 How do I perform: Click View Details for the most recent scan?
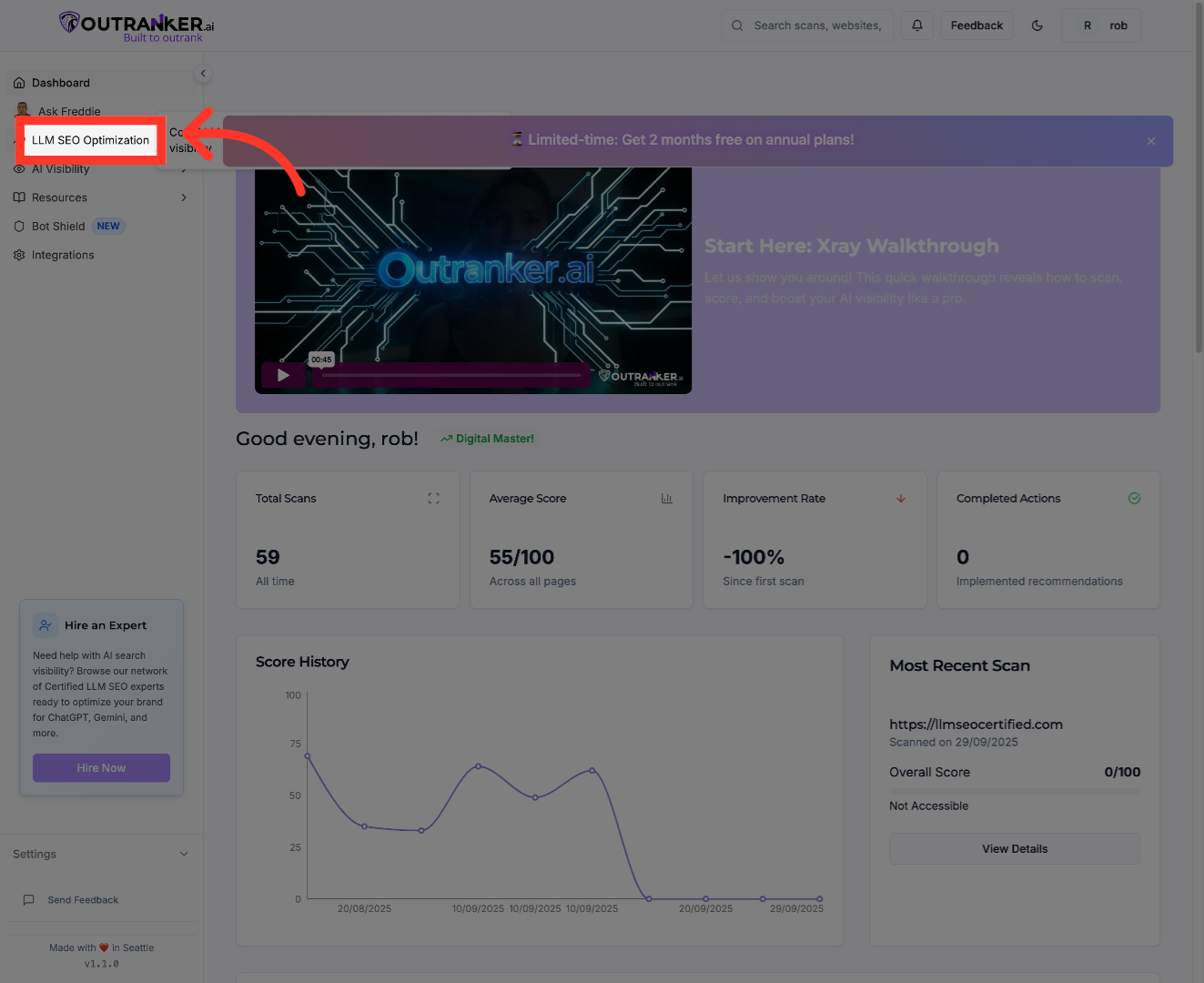click(1014, 849)
